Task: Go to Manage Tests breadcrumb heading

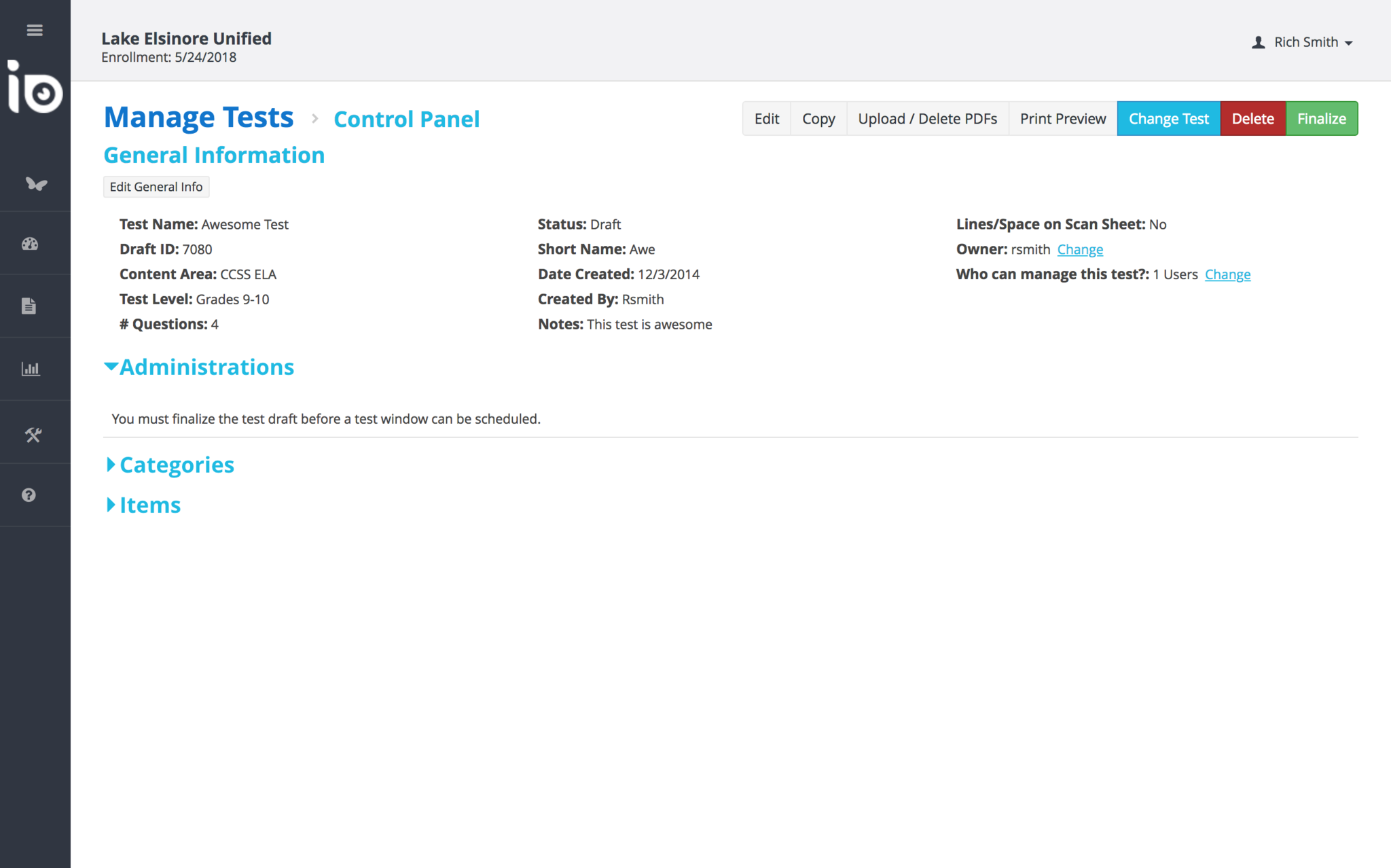Action: coord(199,118)
